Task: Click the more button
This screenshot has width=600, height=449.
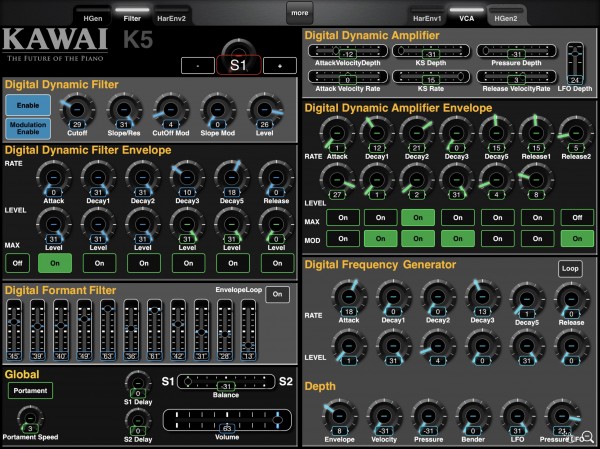Action: click(x=300, y=13)
